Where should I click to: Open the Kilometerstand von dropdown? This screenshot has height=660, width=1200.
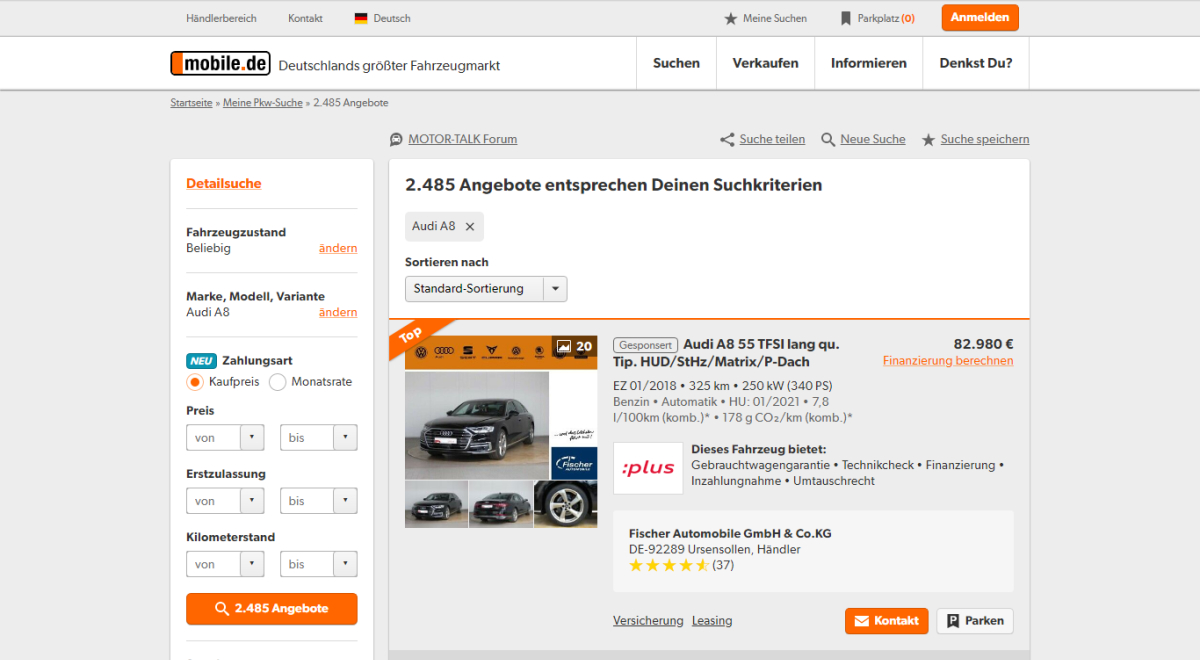[x=225, y=564]
